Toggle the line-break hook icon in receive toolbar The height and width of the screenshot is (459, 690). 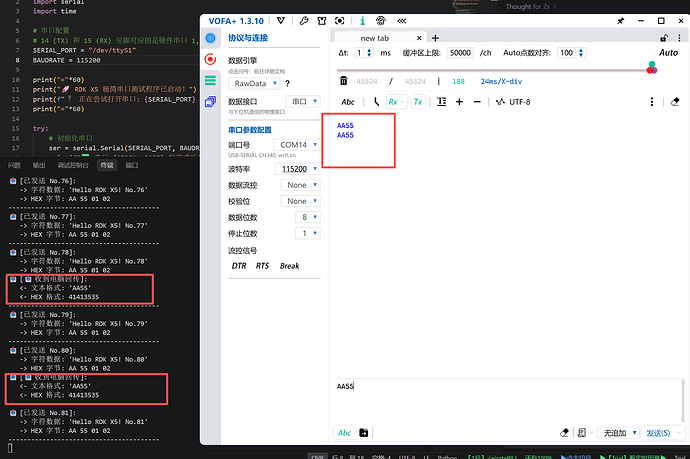pyautogui.click(x=376, y=102)
